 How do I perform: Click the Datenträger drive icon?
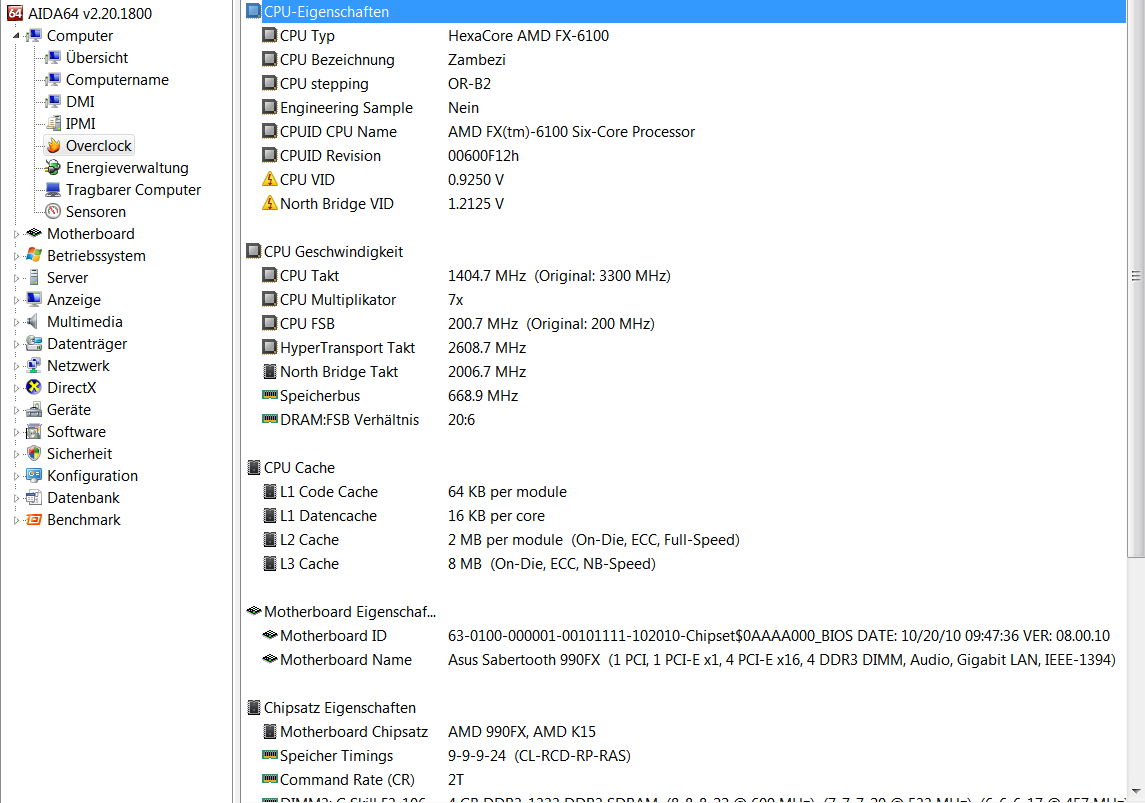[34, 343]
